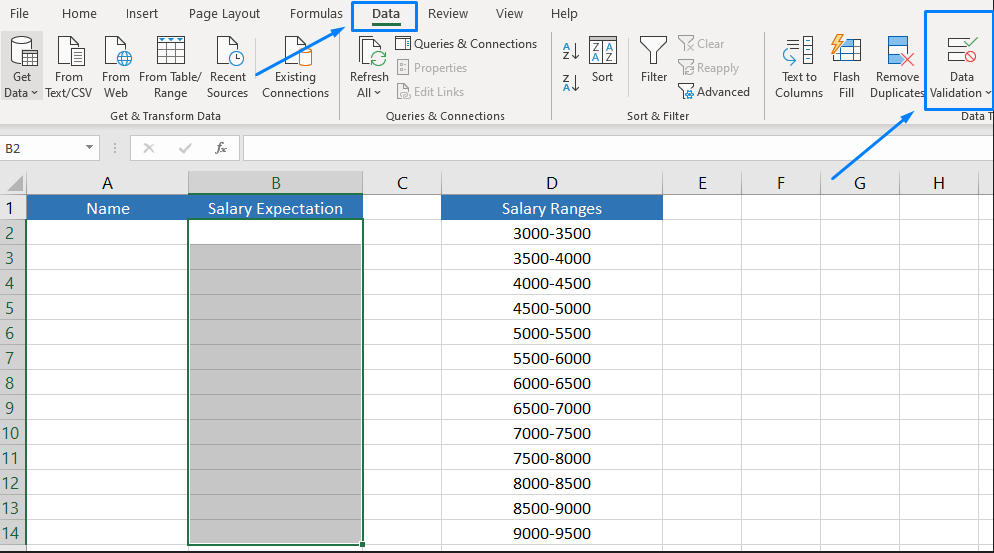The width and height of the screenshot is (994, 553).
Task: Import data From Text/CSV
Action: tap(68, 67)
